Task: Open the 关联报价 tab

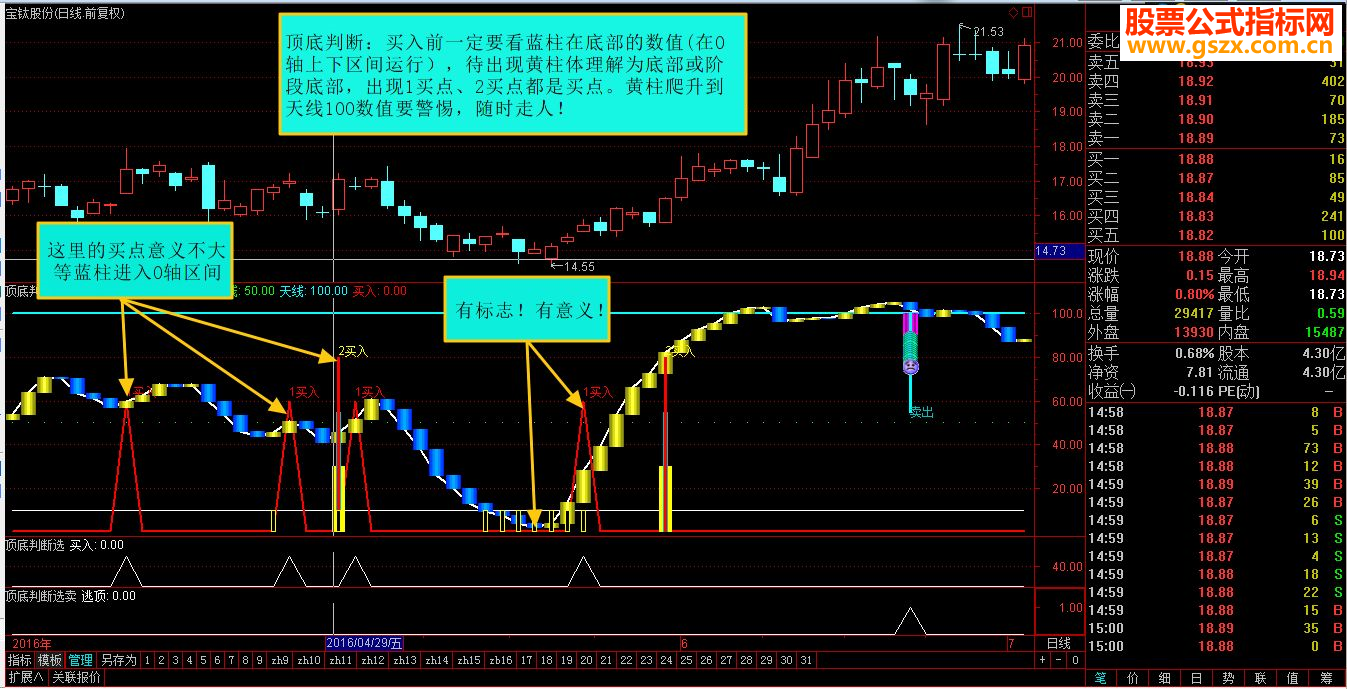Action: click(77, 678)
